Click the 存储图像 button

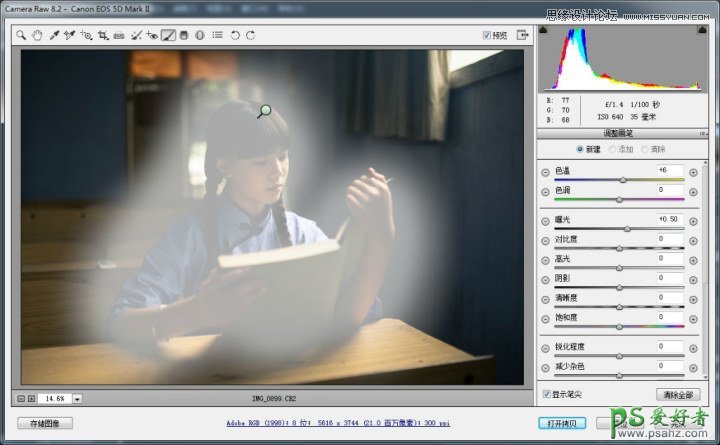[x=45, y=424]
